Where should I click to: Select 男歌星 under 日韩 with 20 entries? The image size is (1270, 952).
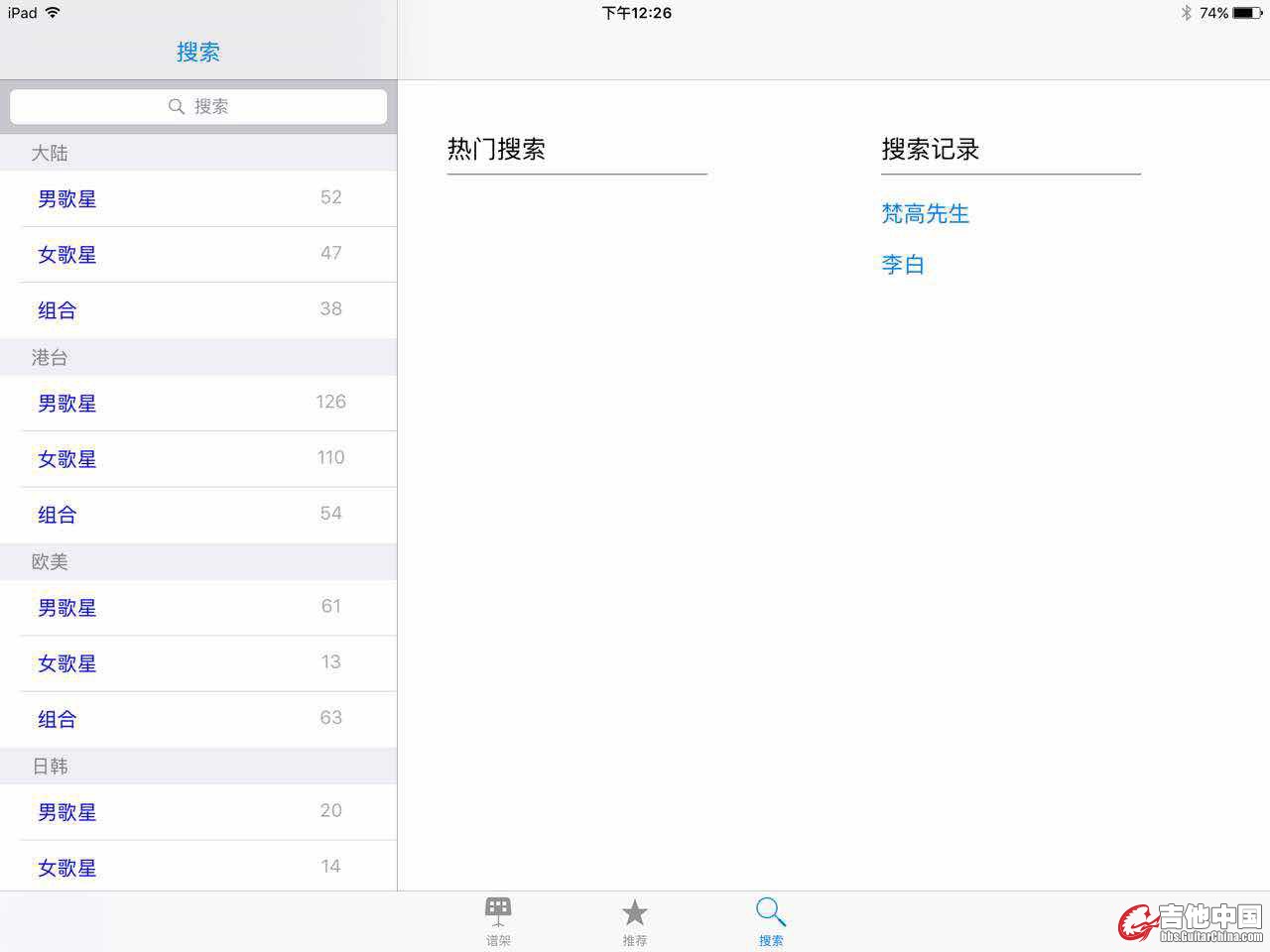67,811
